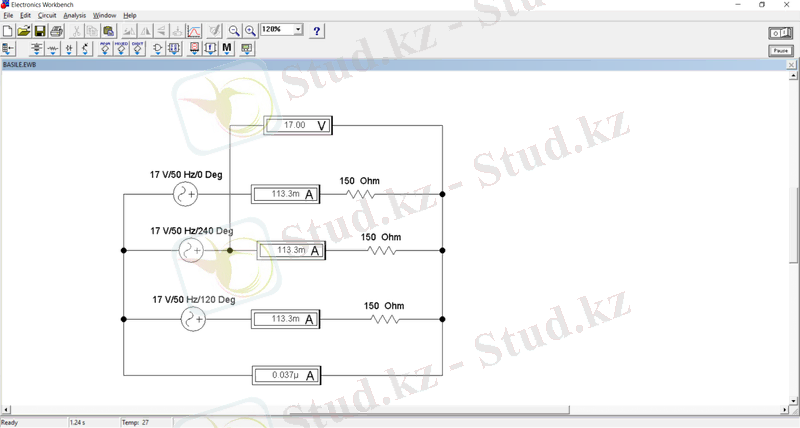Screen dimensions: 800x428
Task: Select the 17 V 120 Deg AC source
Action: (x=193, y=319)
